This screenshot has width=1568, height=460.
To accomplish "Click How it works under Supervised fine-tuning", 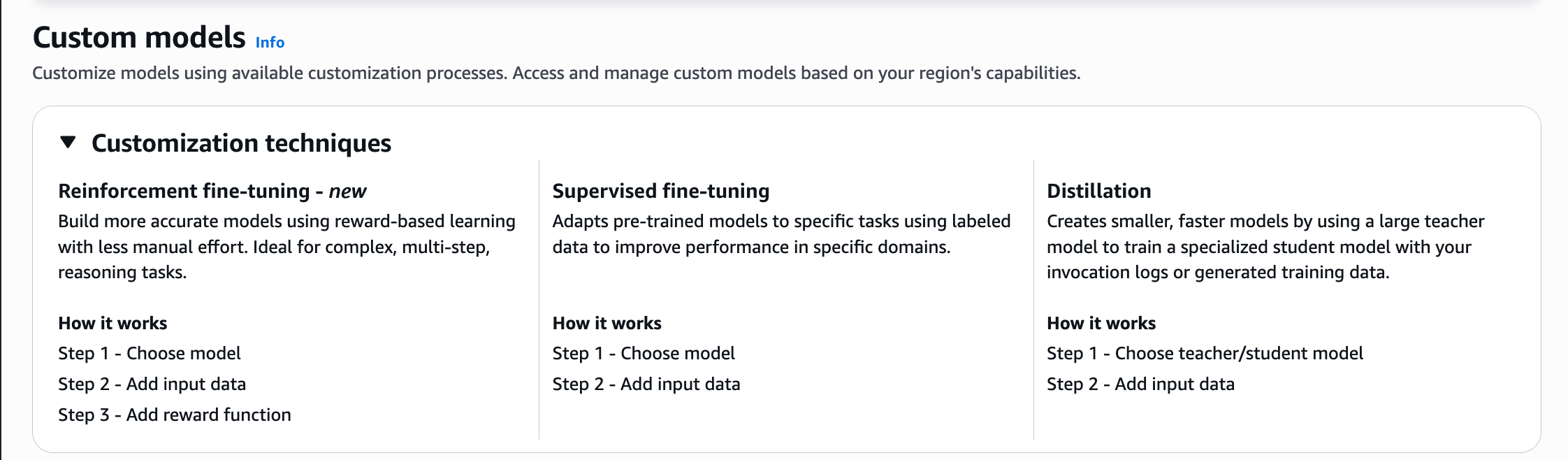I will [x=607, y=323].
